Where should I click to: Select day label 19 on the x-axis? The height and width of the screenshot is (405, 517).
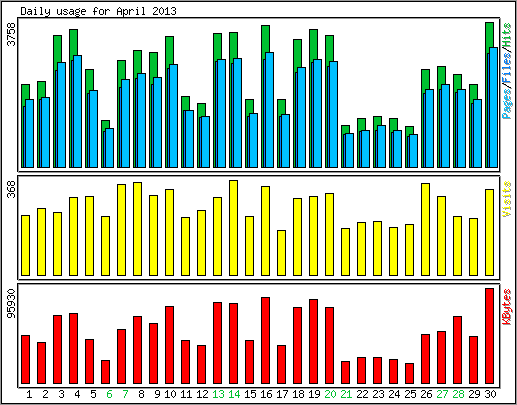(314, 394)
